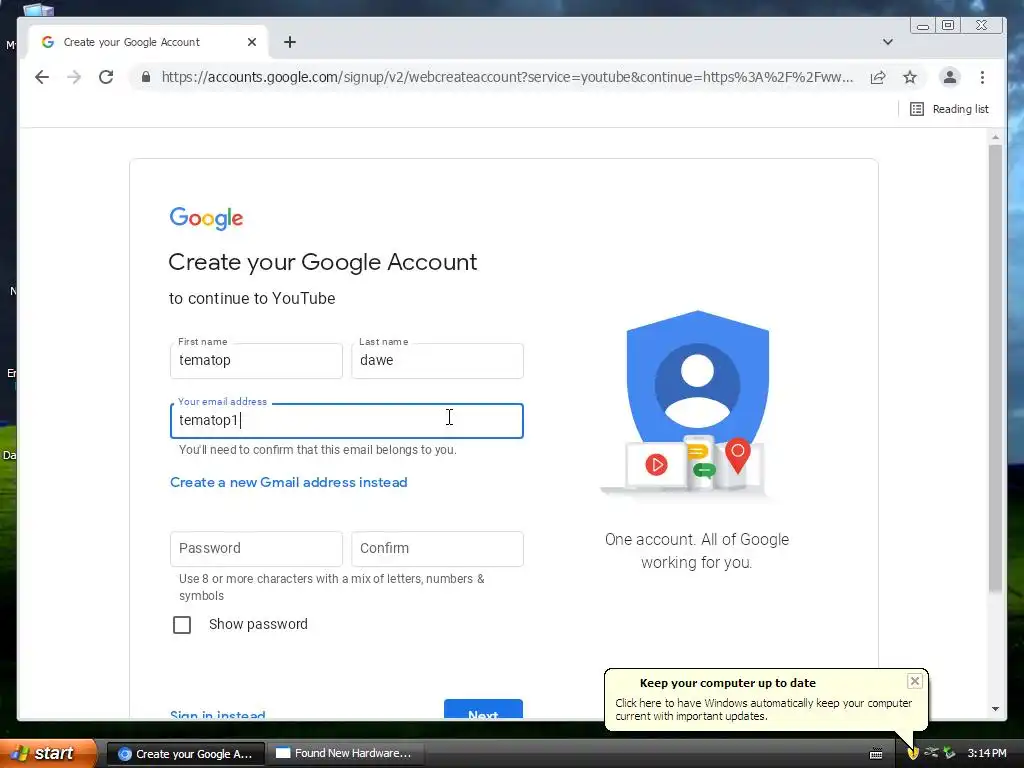The width and height of the screenshot is (1024, 768).
Task: View site info via the padlock icon
Action: [146, 77]
